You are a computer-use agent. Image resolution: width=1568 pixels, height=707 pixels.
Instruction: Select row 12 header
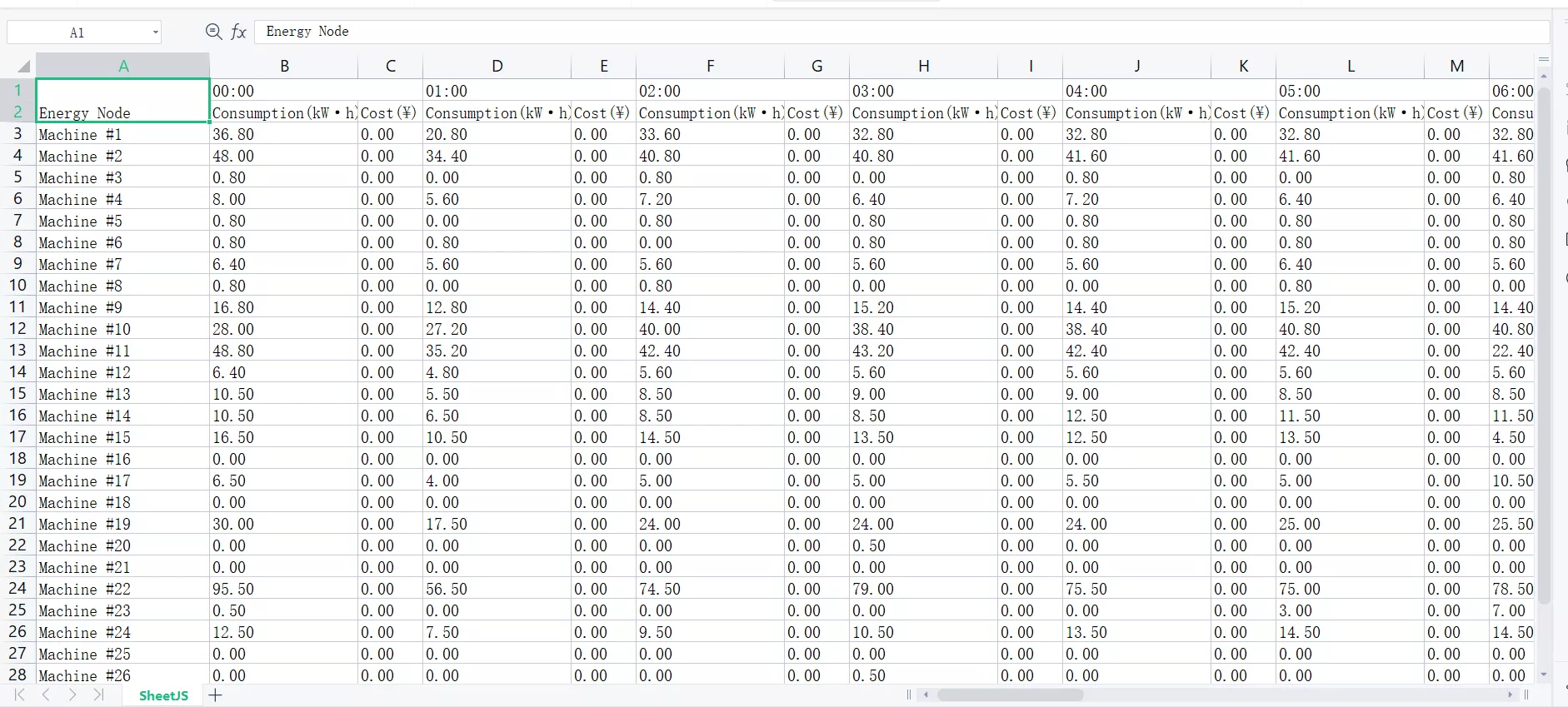coord(17,329)
